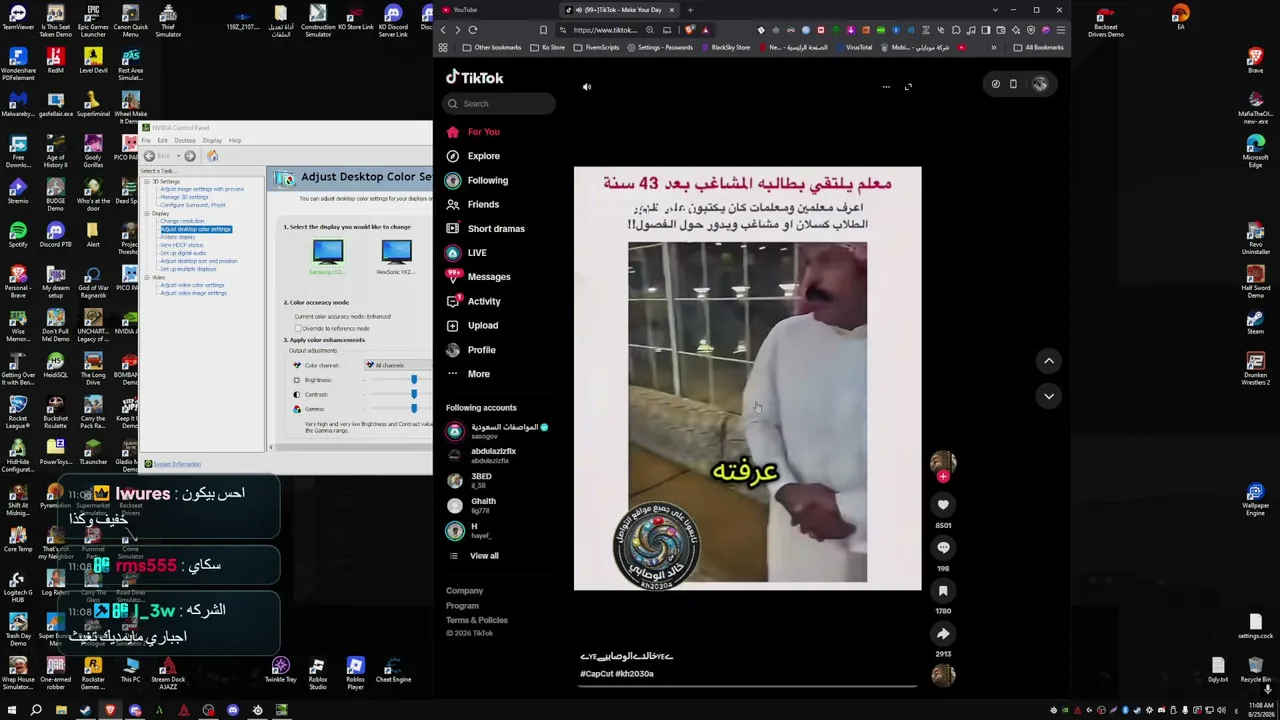Open the Friends section in TikTok

pos(473,204)
